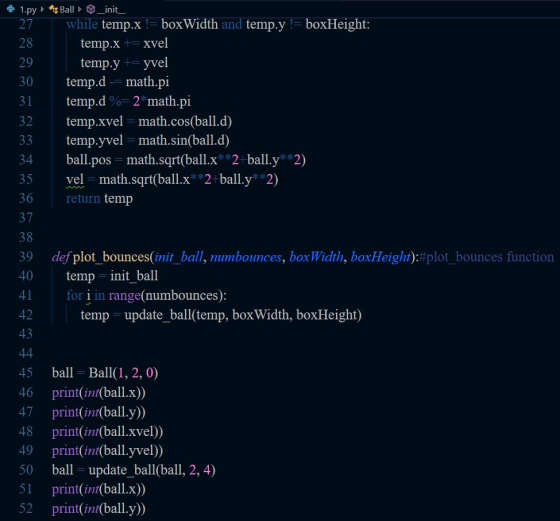Click 'math.cos(ball.d)' on line 32
Image resolution: width=560 pixels, height=521 pixels.
[x=185, y=121]
